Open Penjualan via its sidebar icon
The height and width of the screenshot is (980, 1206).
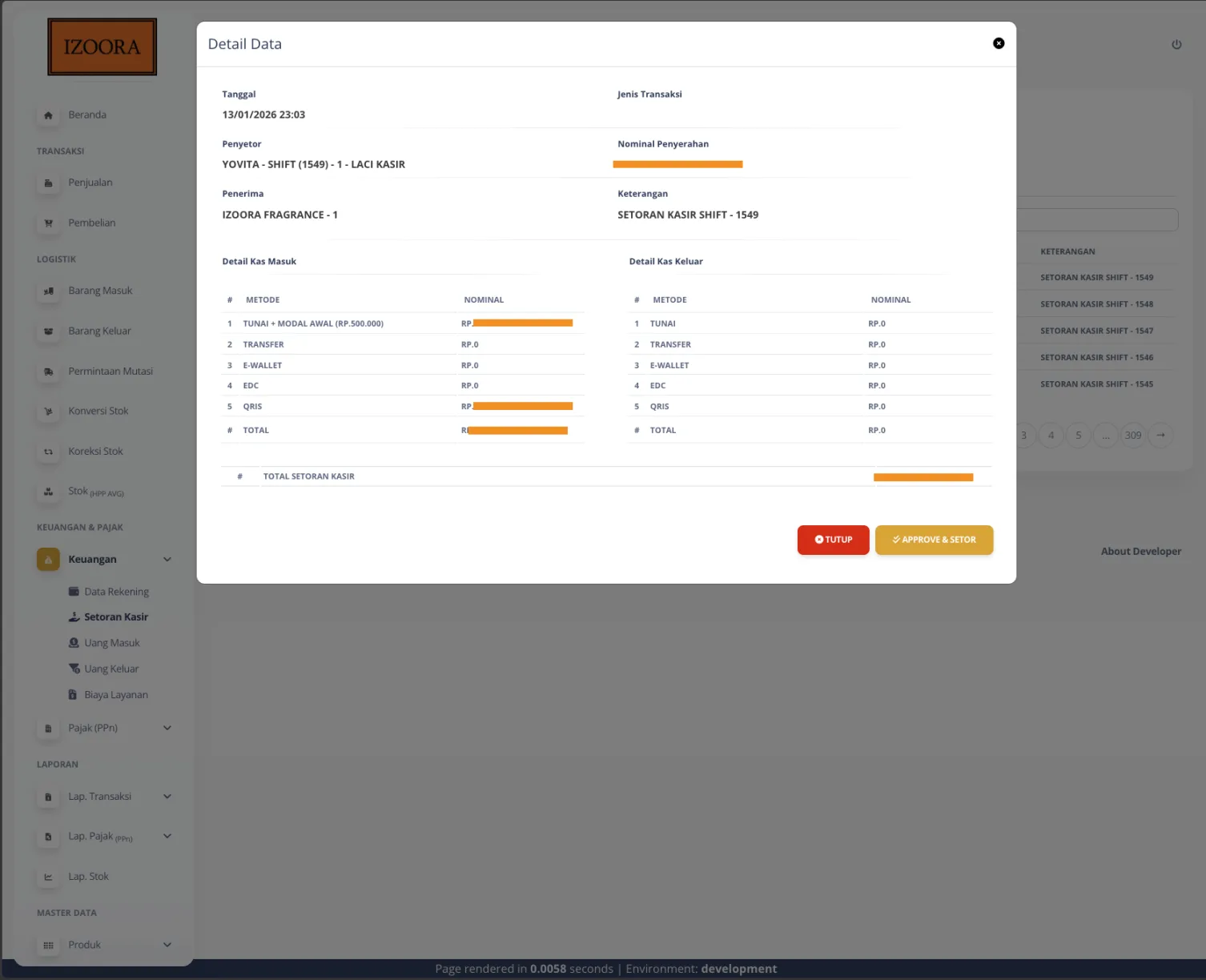click(48, 183)
